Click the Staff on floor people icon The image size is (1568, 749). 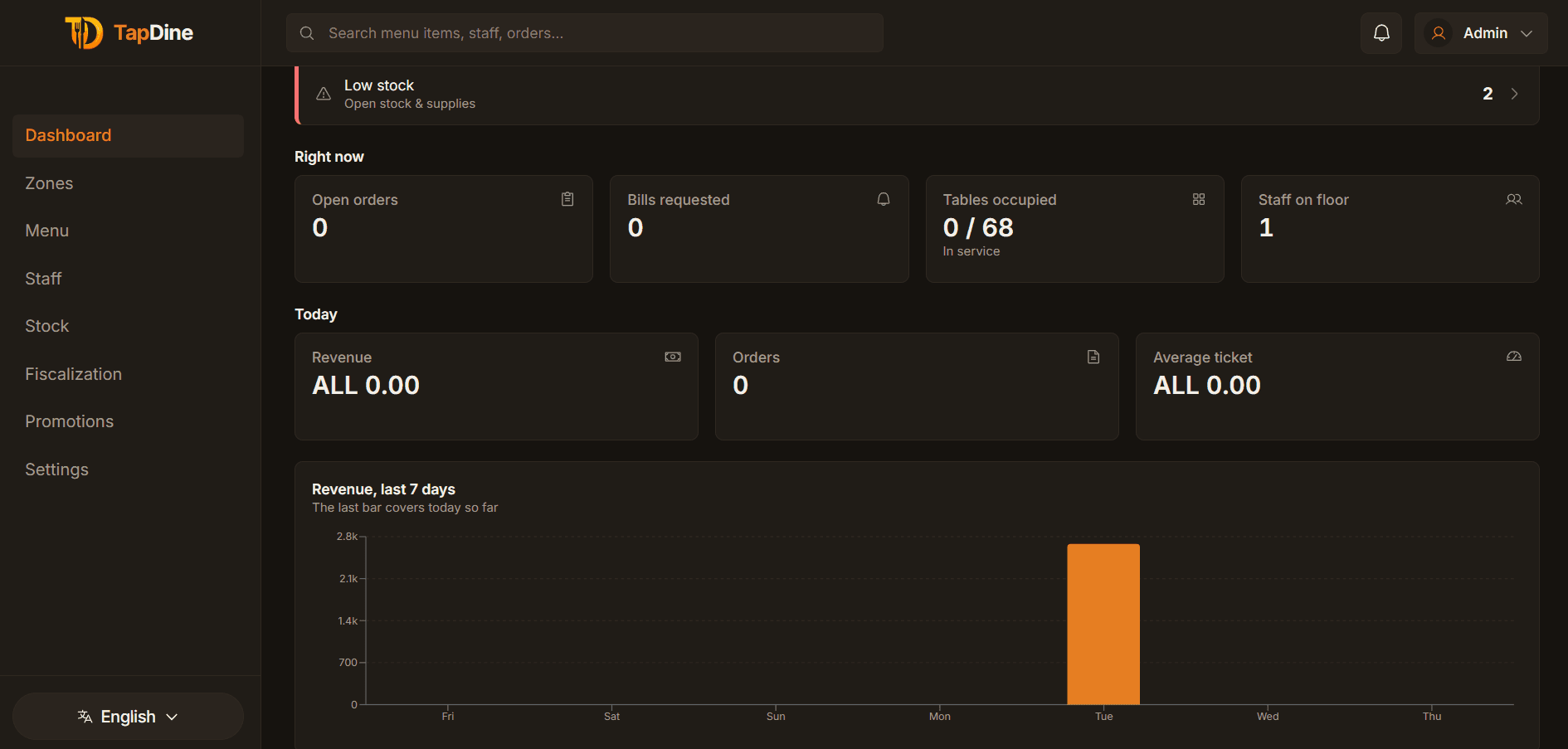pos(1514,199)
